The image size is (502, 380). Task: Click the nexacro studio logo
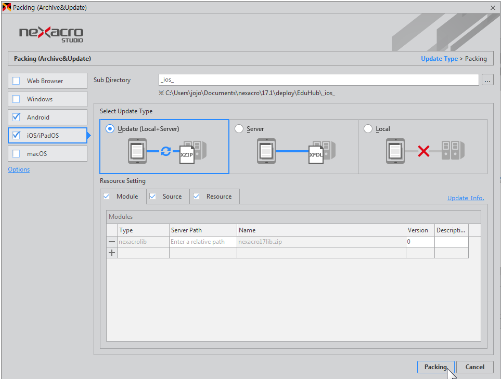[51, 34]
